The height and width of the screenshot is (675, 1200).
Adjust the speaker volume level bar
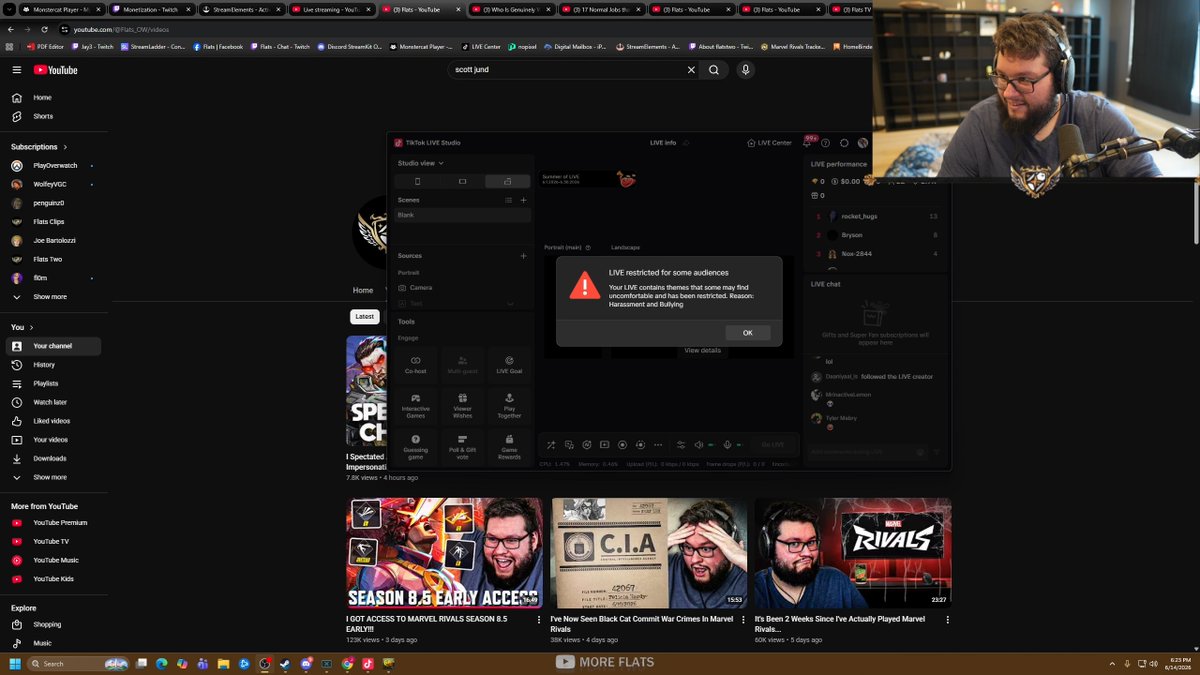pyautogui.click(x=712, y=445)
